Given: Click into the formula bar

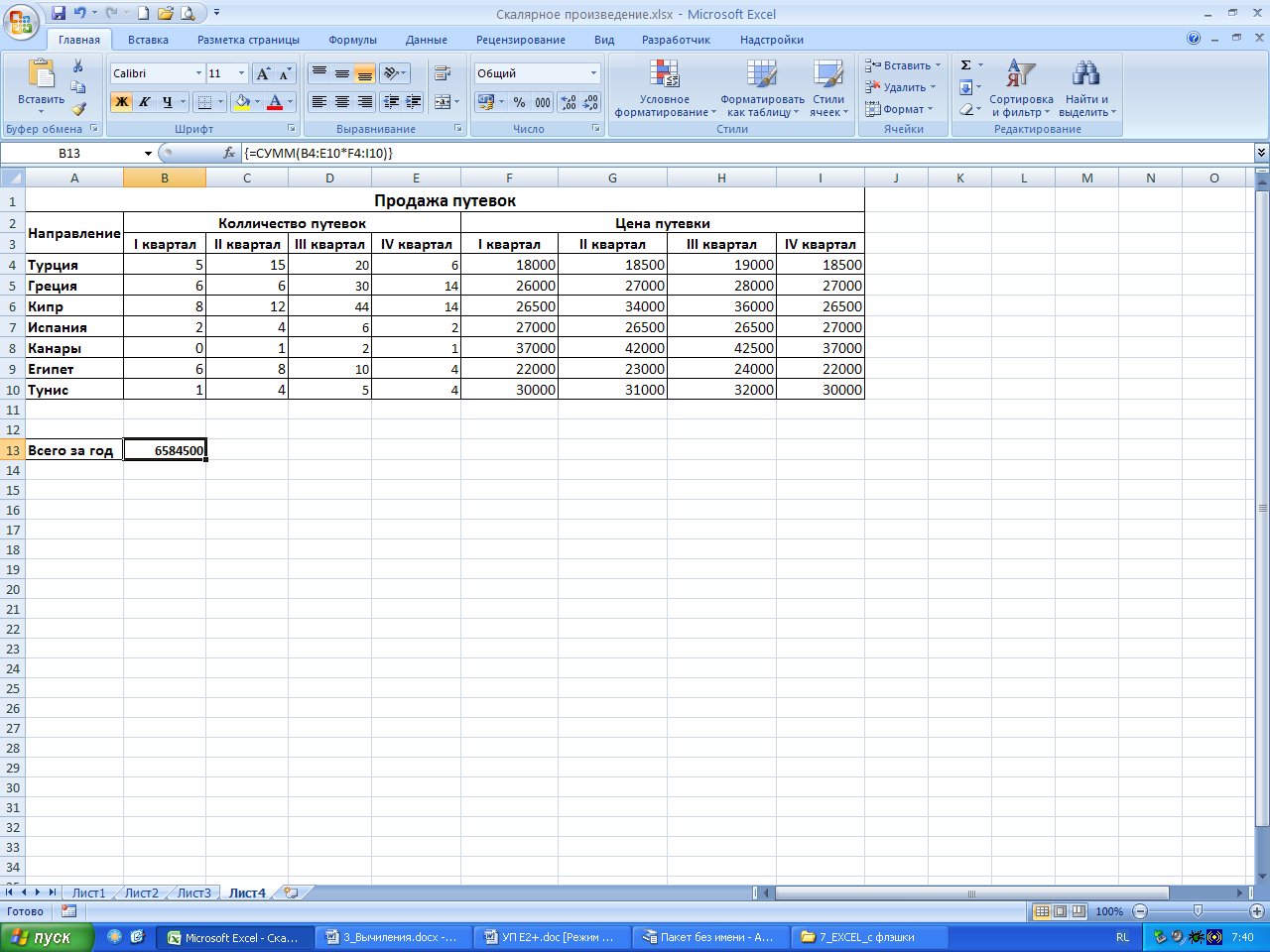Looking at the screenshot, I should click(x=747, y=153).
